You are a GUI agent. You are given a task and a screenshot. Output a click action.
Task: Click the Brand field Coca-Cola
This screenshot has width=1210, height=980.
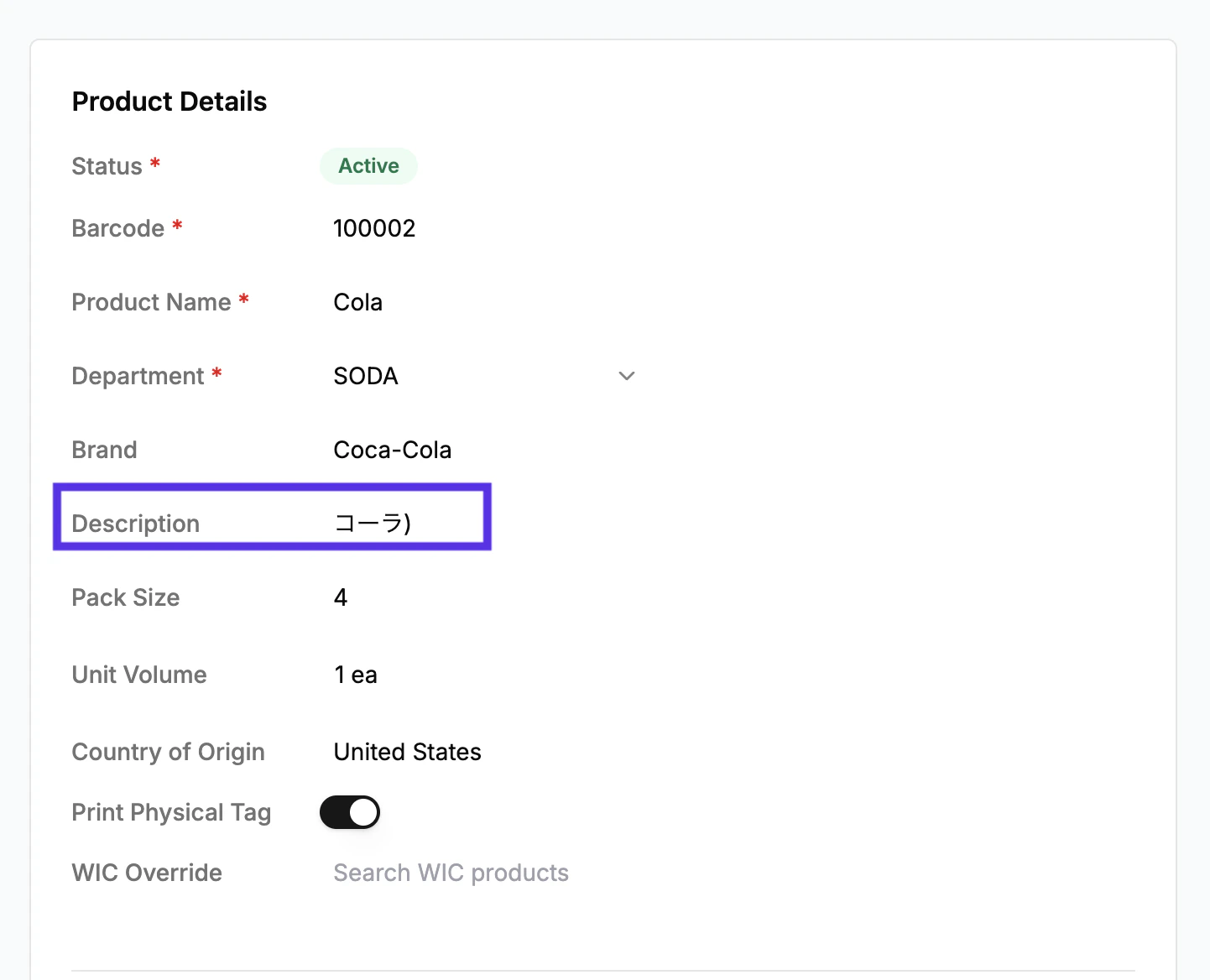pos(393,450)
